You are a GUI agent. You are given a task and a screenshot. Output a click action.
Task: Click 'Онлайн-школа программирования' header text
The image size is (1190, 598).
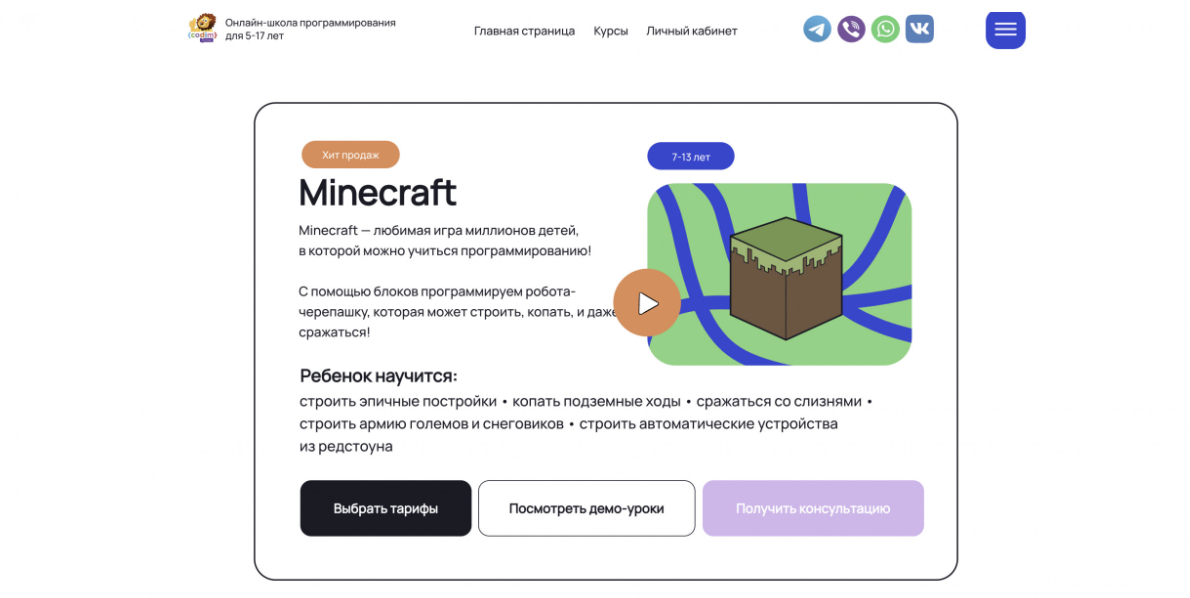pos(310,23)
